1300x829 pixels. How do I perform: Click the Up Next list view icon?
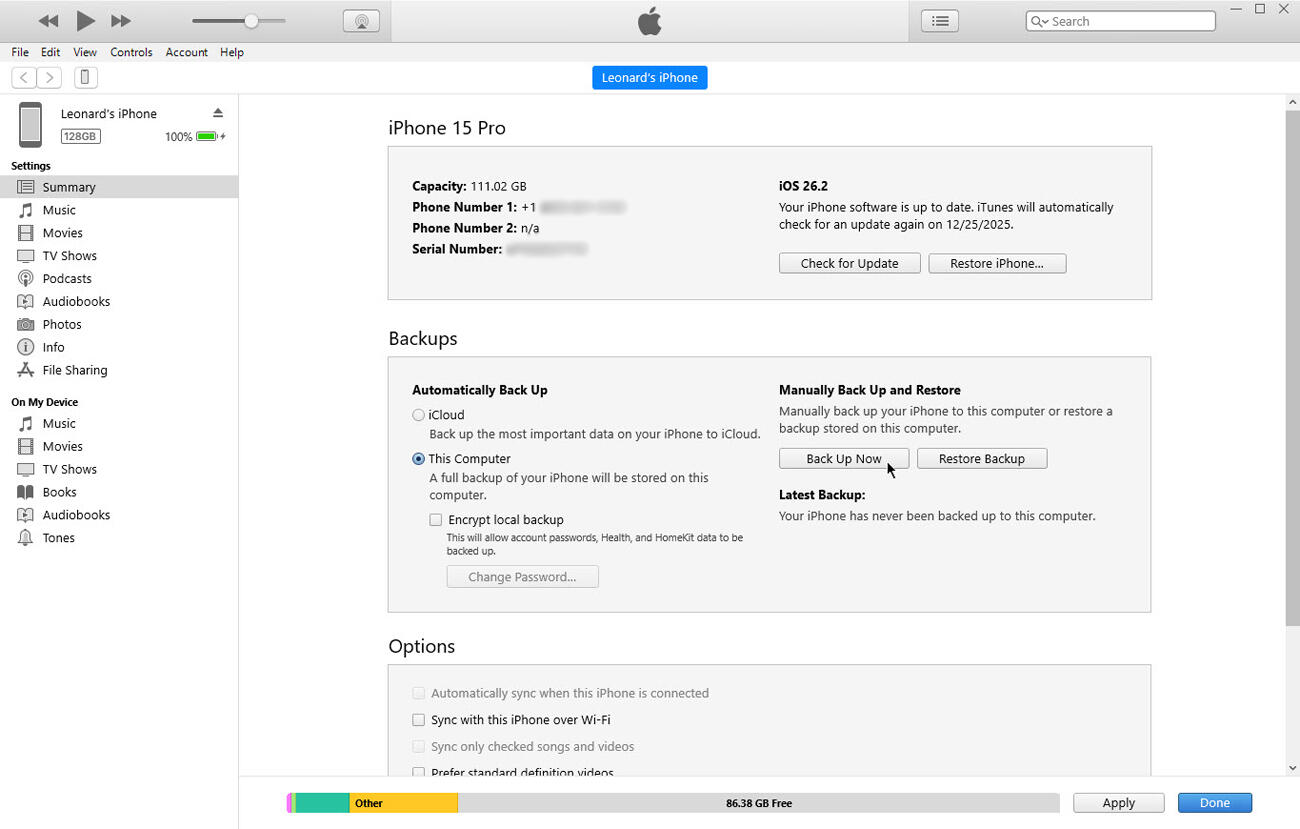939,21
